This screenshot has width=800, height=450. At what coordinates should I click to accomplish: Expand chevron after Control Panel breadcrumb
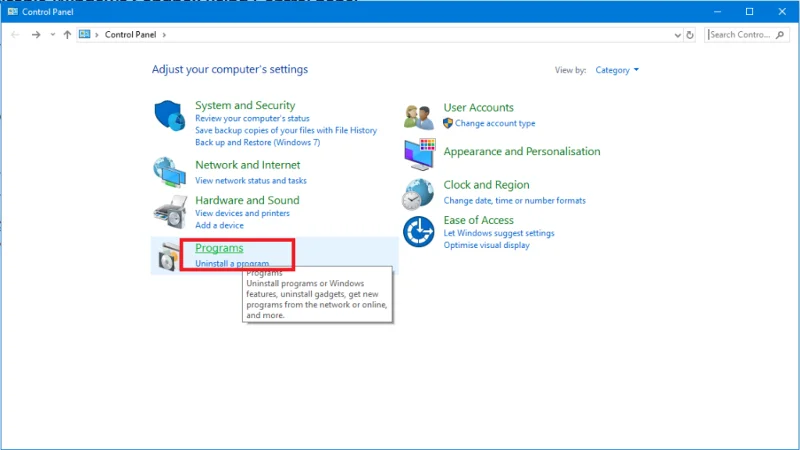click(x=164, y=35)
